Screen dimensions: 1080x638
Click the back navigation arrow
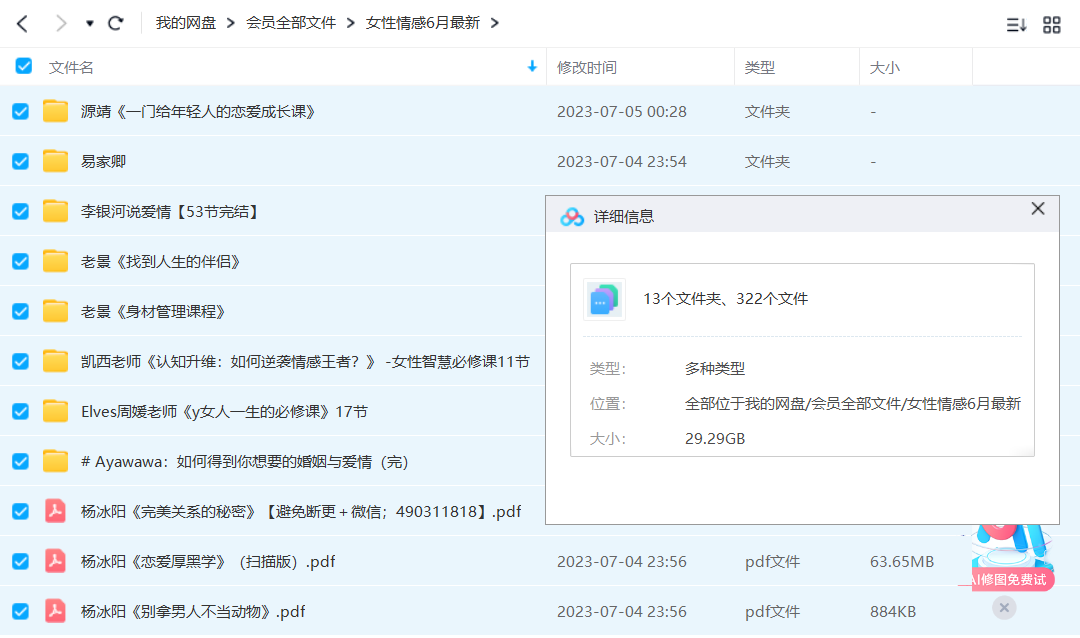point(22,23)
